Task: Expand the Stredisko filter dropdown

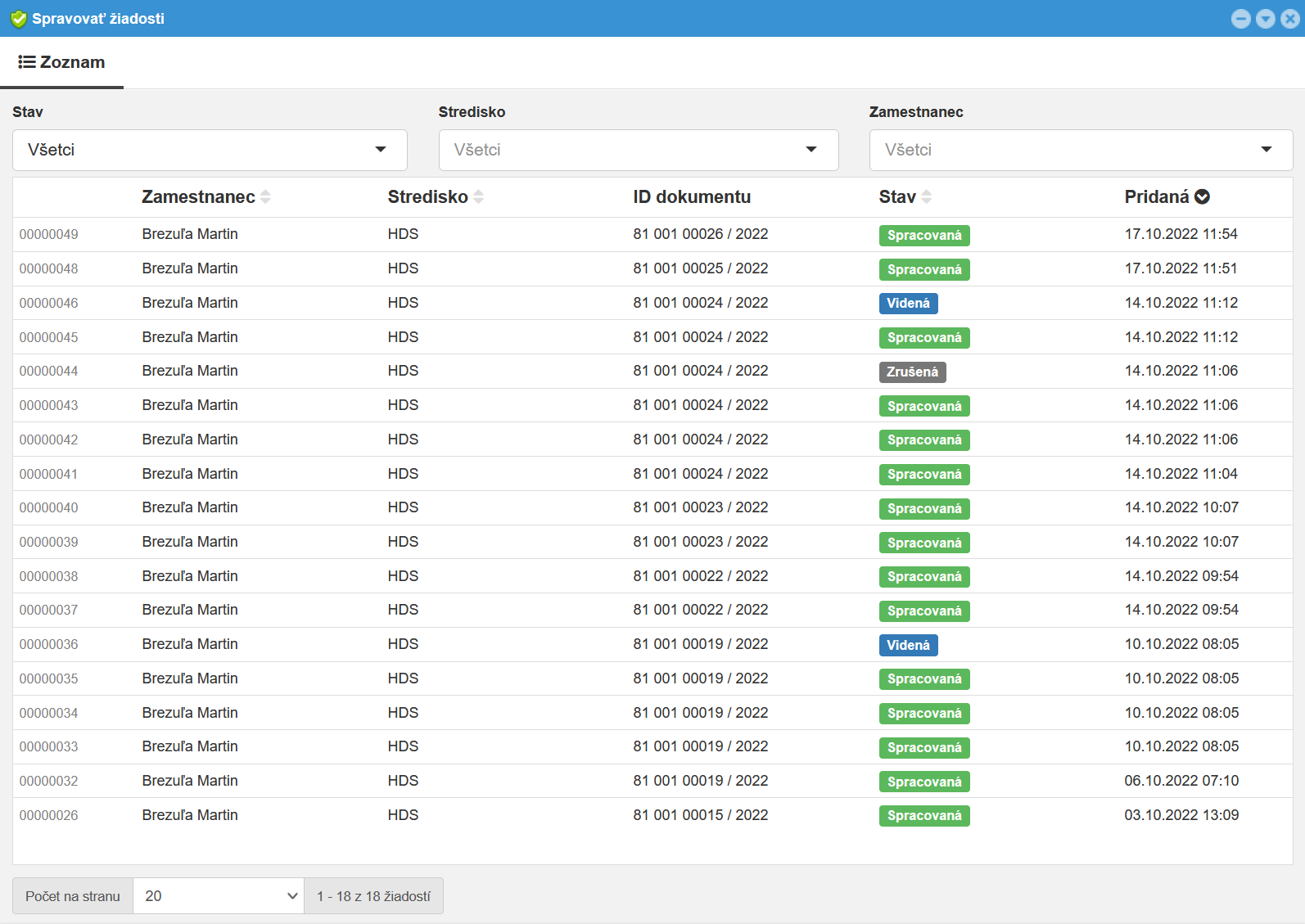Action: (638, 150)
